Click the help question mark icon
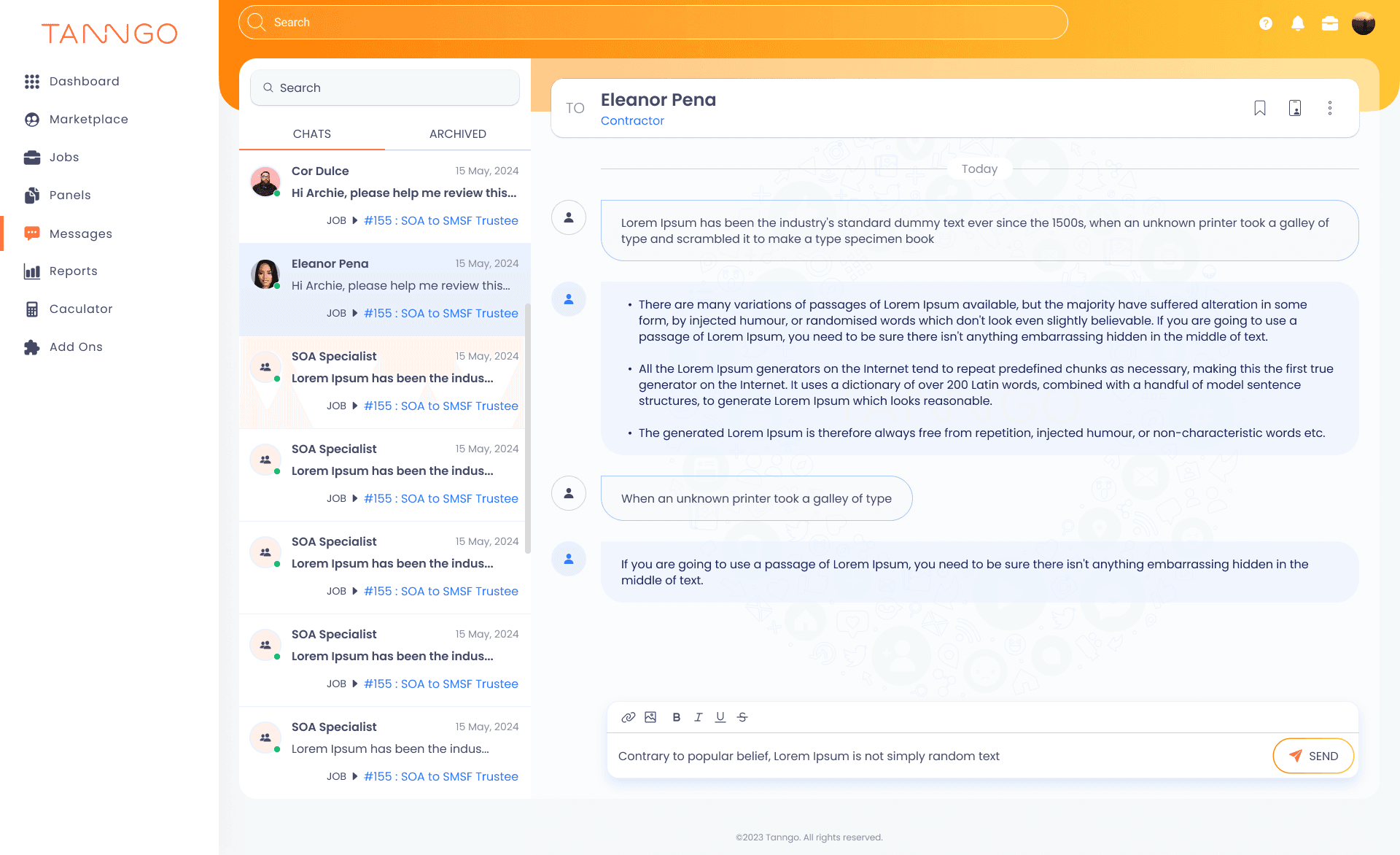The height and width of the screenshot is (855, 1400). tap(1266, 23)
